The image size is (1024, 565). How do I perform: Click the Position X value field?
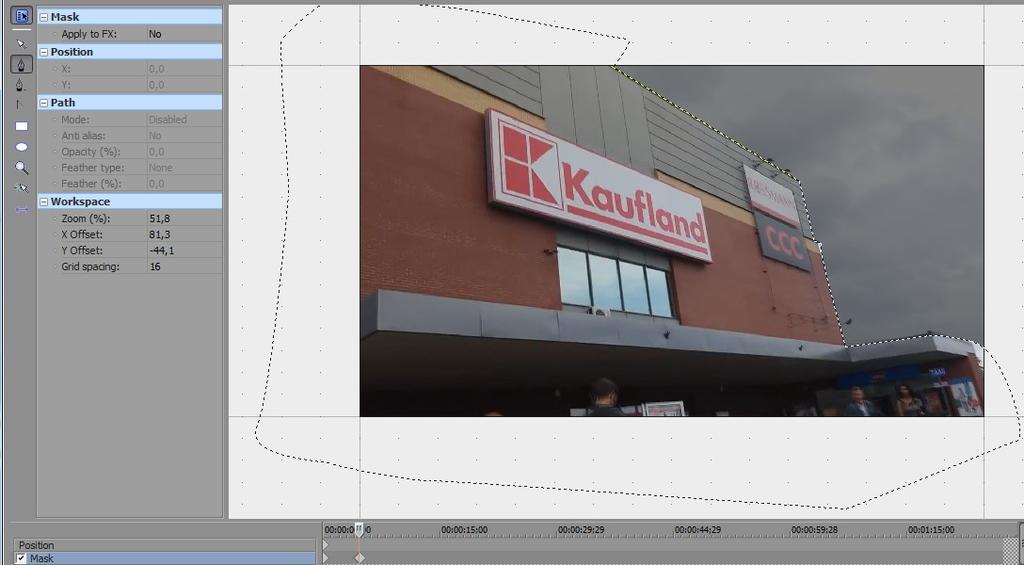[x=184, y=69]
